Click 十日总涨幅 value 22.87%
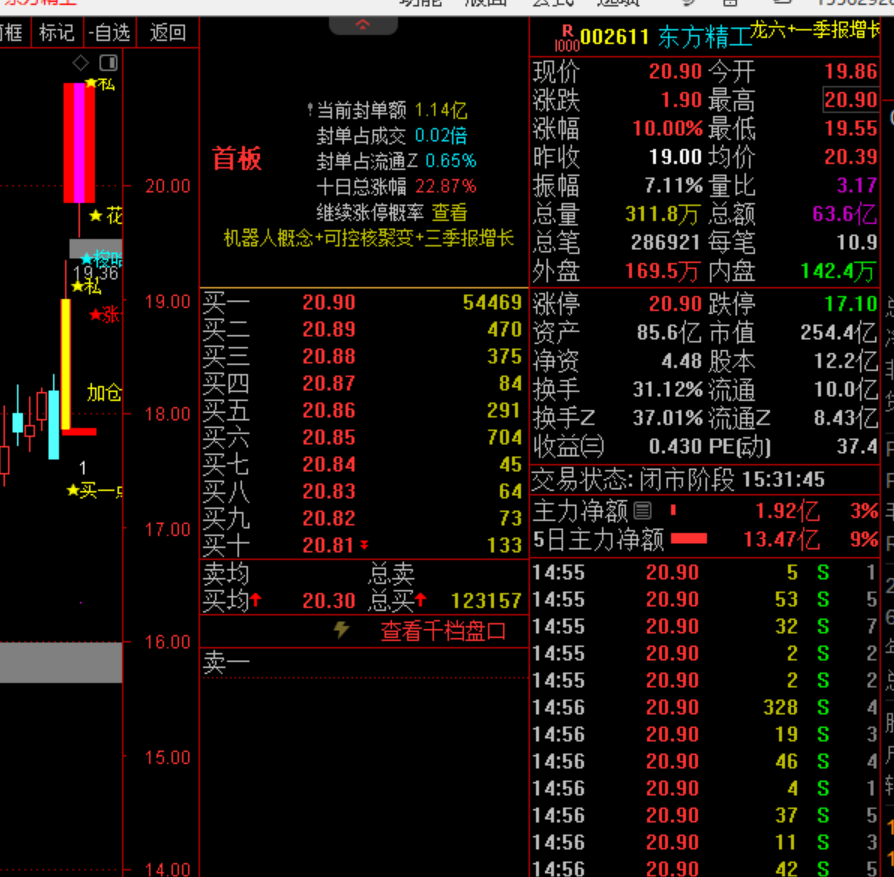 (x=445, y=186)
